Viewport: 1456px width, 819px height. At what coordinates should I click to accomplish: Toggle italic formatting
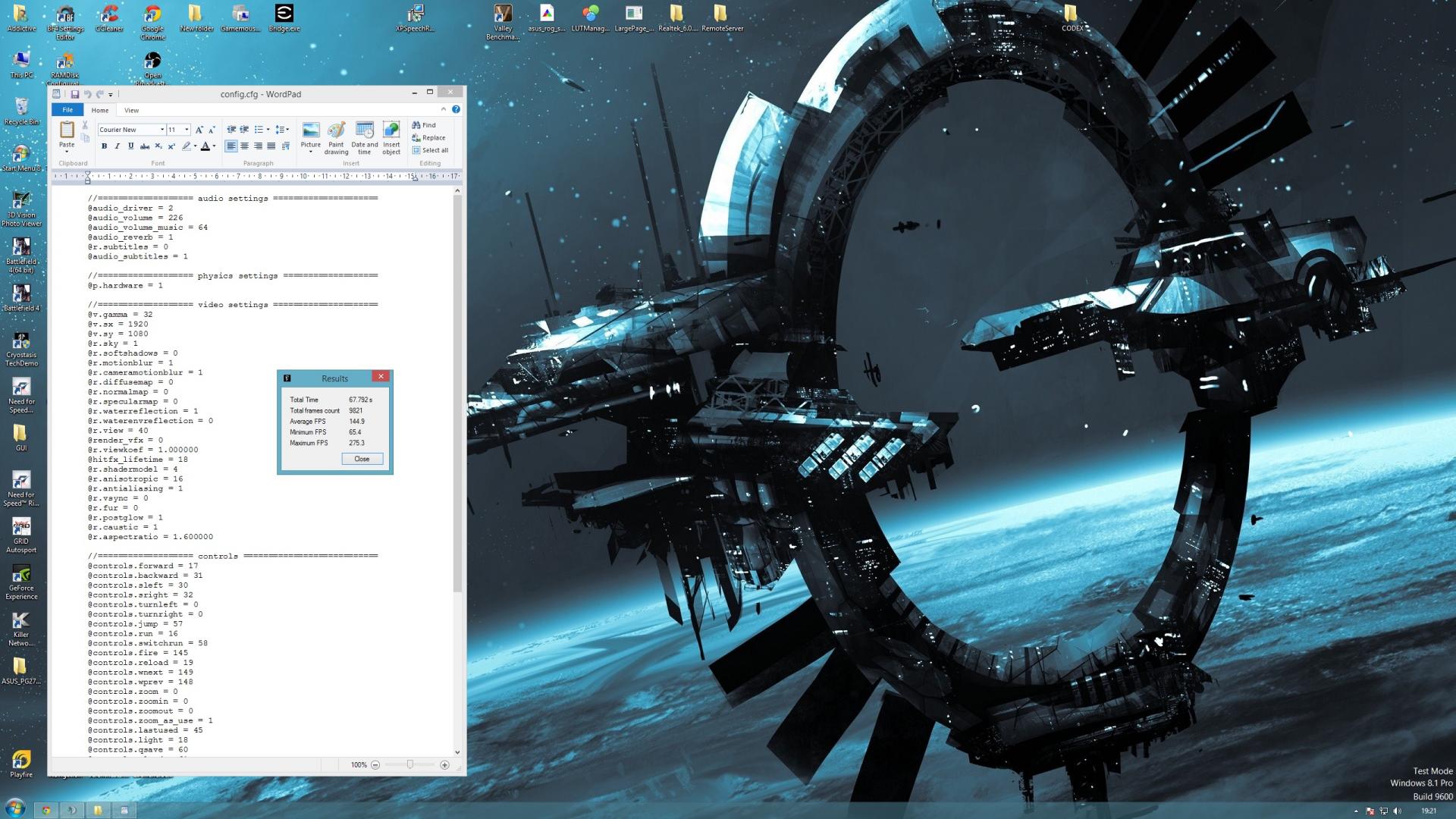click(x=117, y=146)
